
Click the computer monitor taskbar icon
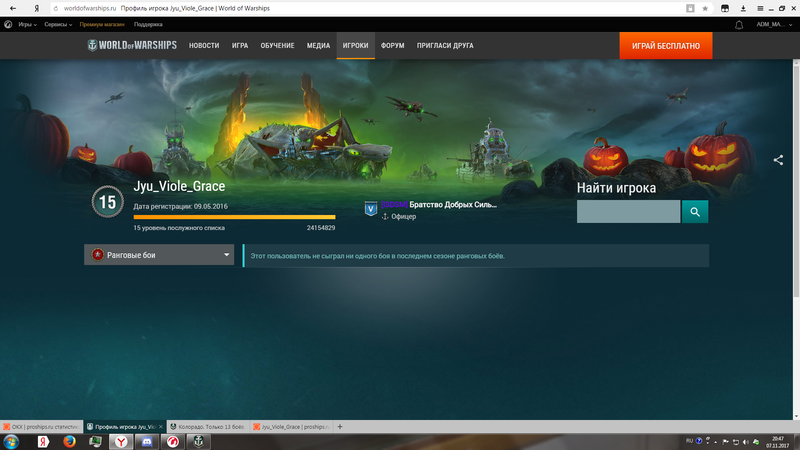click(x=95, y=442)
